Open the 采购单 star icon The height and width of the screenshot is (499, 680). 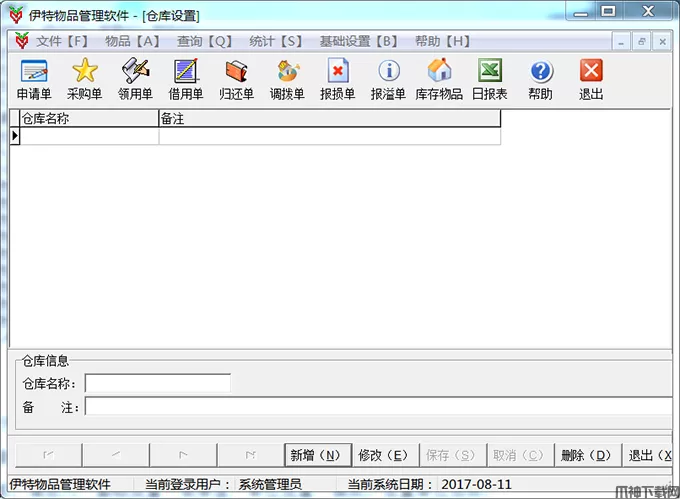click(x=85, y=79)
